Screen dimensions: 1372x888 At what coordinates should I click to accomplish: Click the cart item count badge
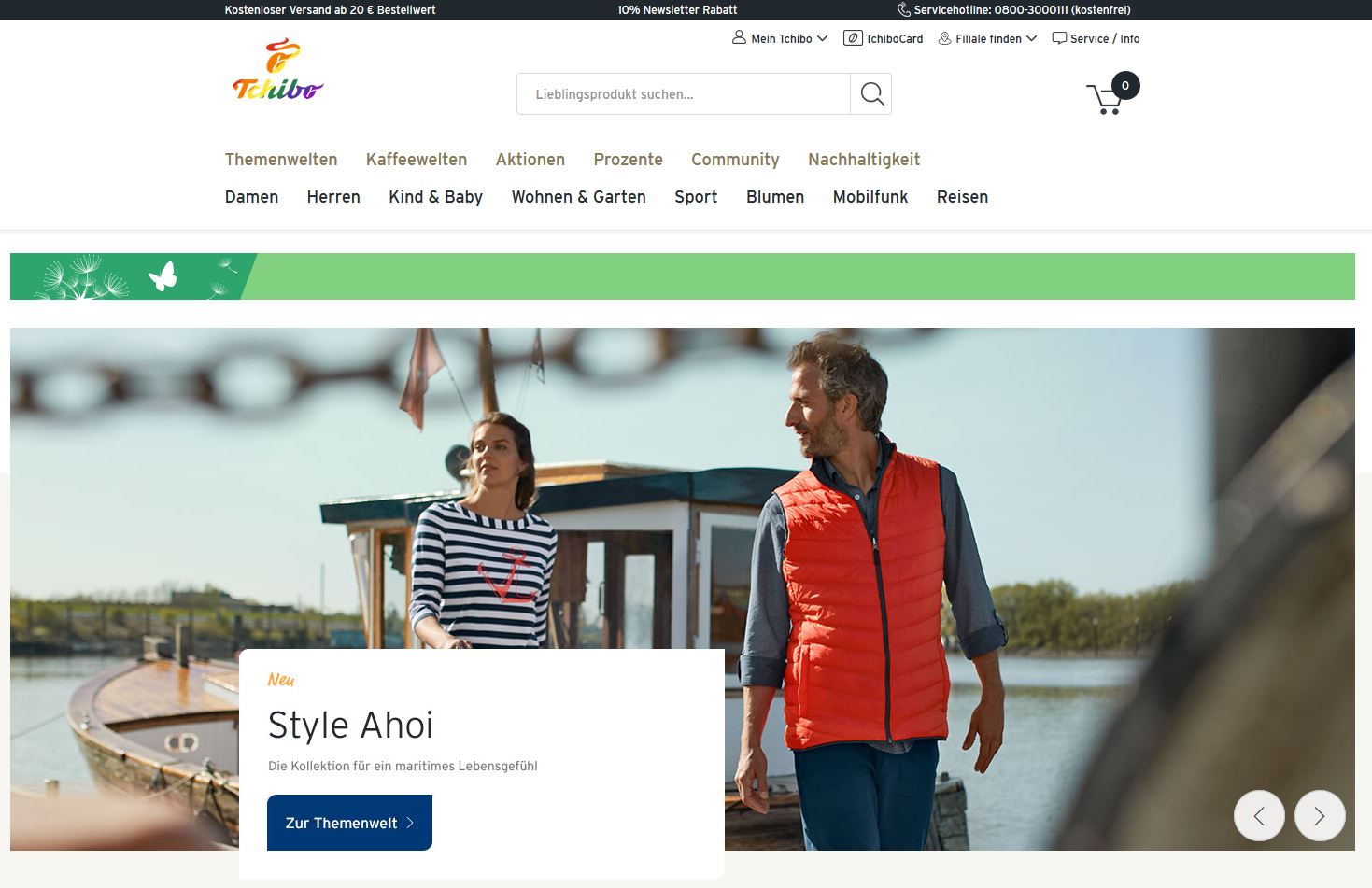(1125, 85)
